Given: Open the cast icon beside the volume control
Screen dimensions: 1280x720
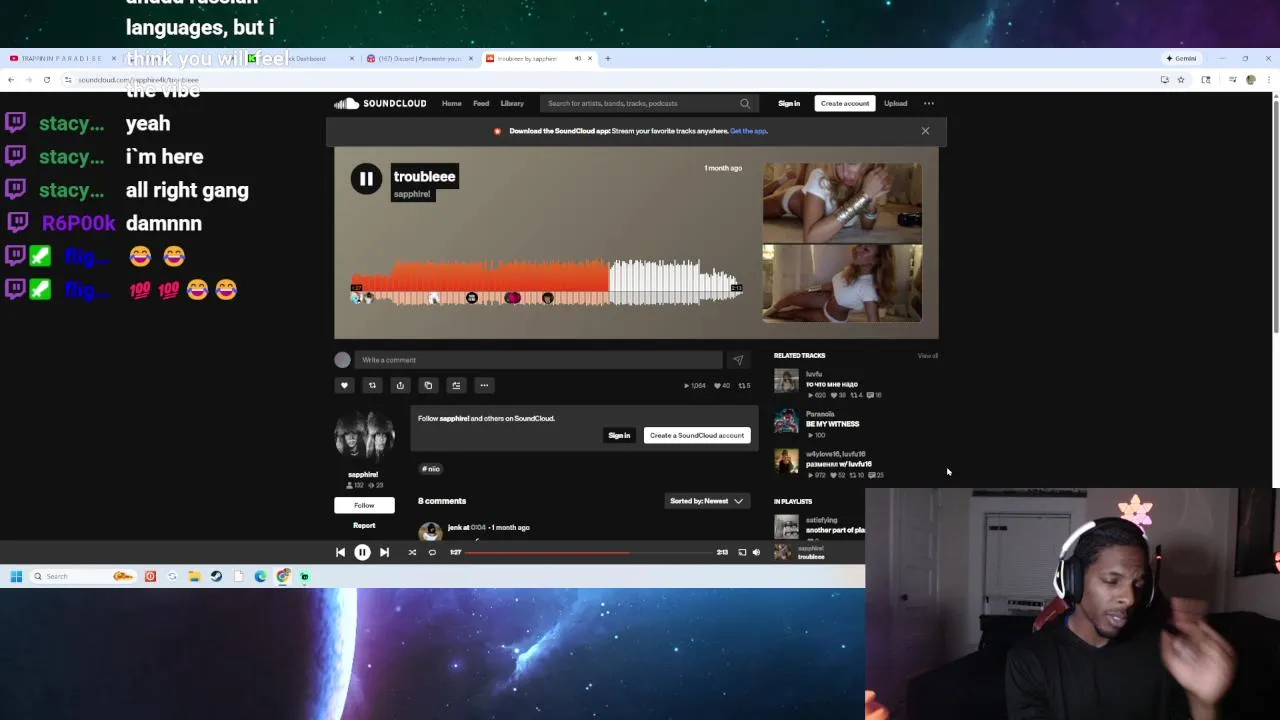Looking at the screenshot, I should coord(742,552).
